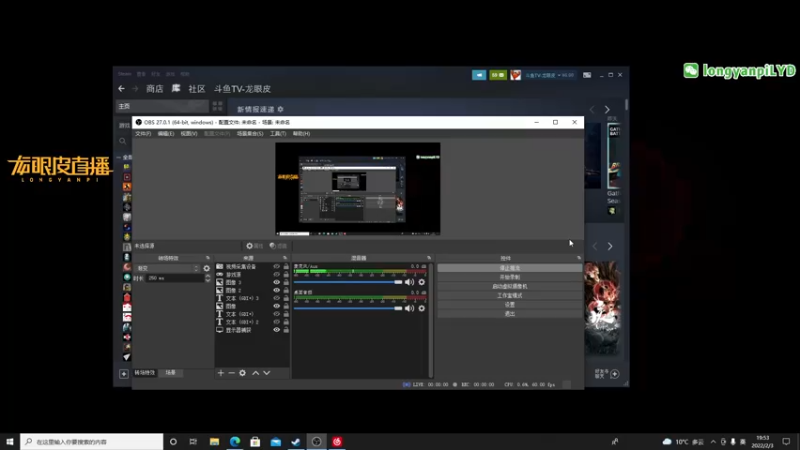Viewport: 800px width, 450px height.
Task: Open 社区 tab in Steam window
Action: tap(197, 89)
